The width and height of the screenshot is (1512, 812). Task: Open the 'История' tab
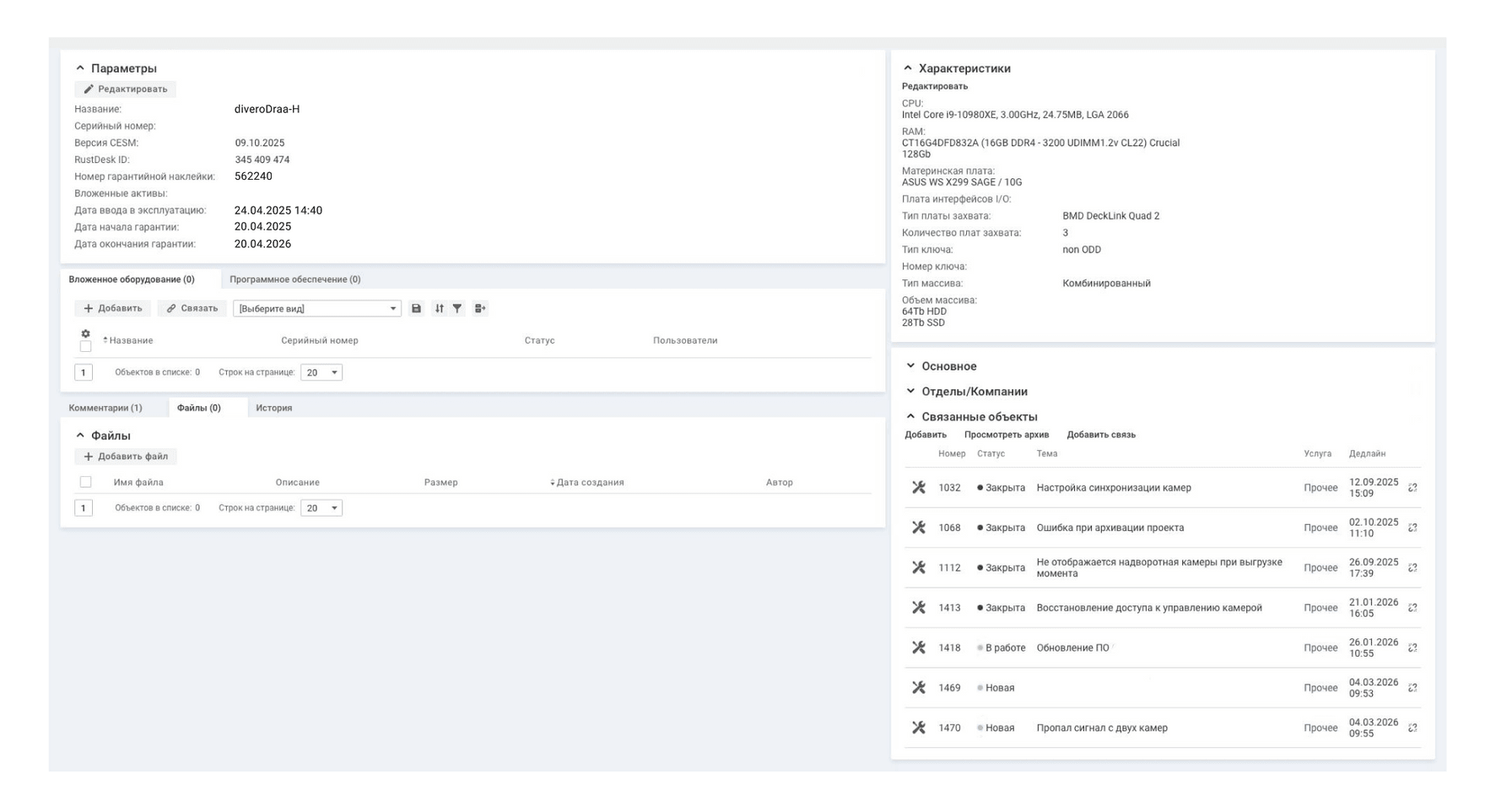click(x=273, y=408)
